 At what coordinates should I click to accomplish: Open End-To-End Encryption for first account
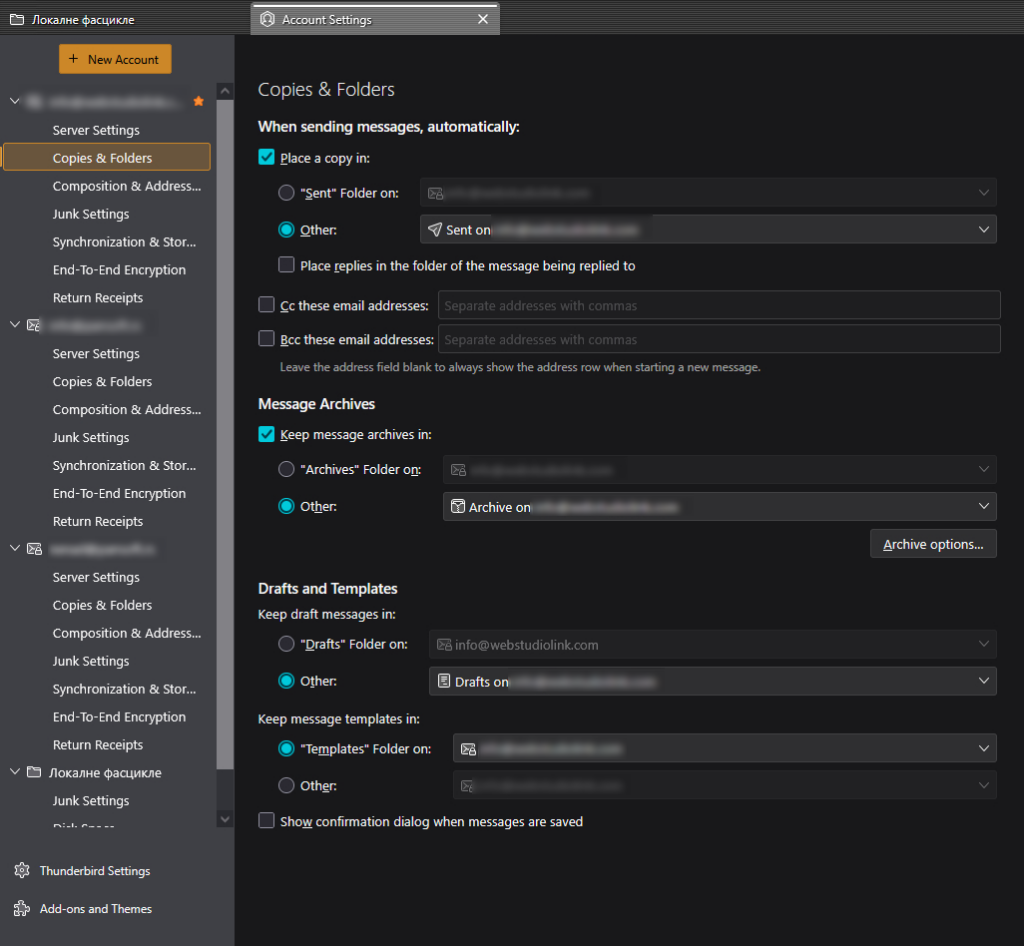pyautogui.click(x=119, y=270)
